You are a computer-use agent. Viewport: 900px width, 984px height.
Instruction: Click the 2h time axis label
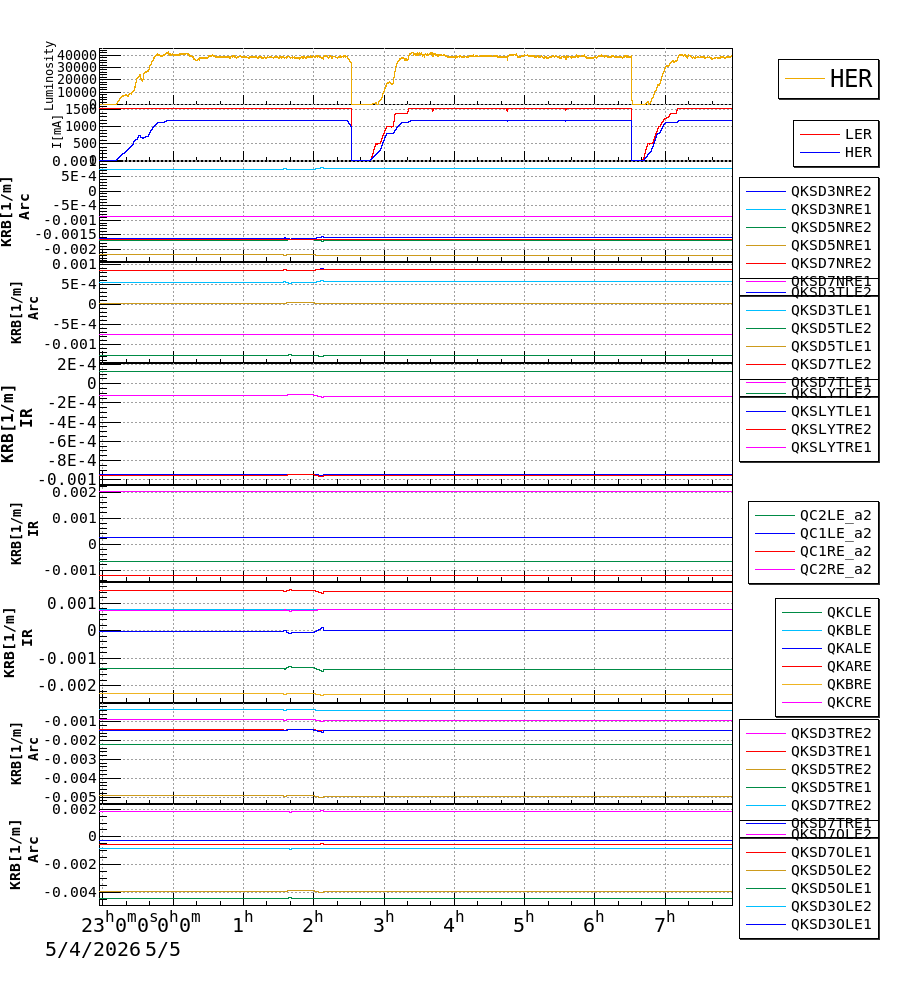click(313, 922)
